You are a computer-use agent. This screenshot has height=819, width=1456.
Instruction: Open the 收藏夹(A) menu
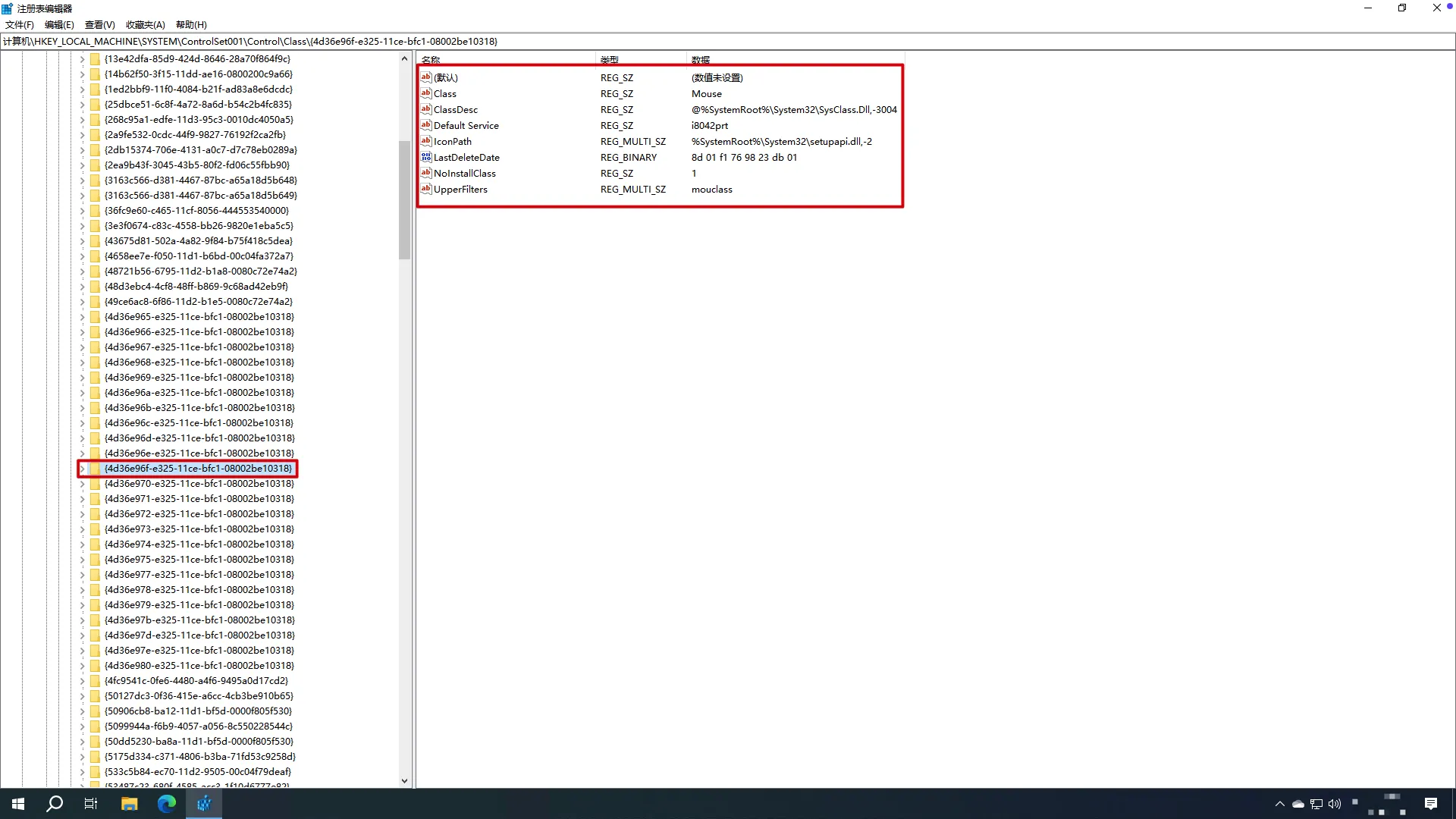point(145,25)
